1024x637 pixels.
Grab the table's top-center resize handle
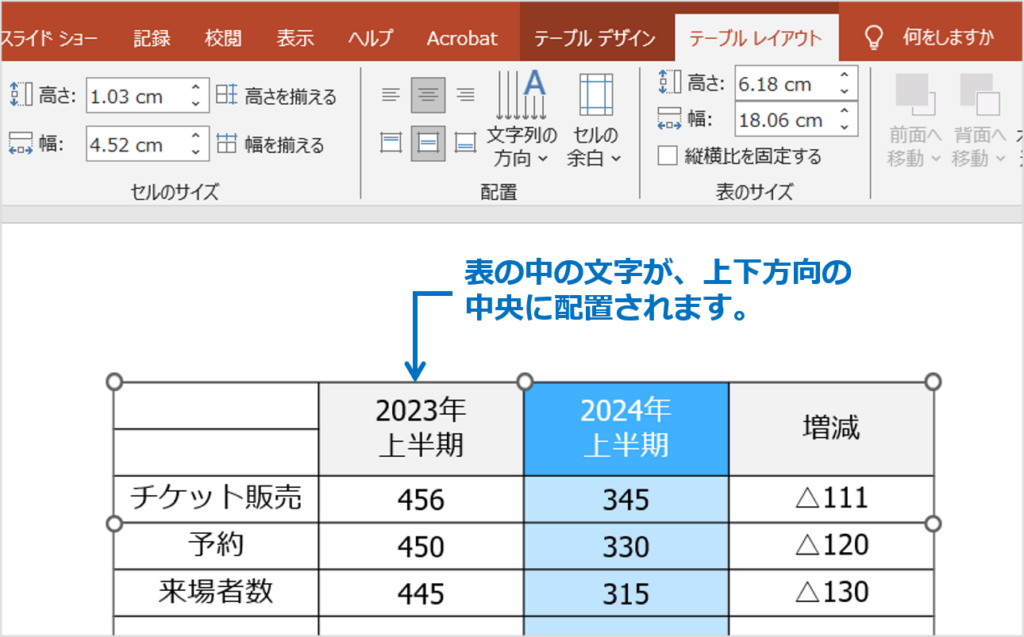pos(524,382)
